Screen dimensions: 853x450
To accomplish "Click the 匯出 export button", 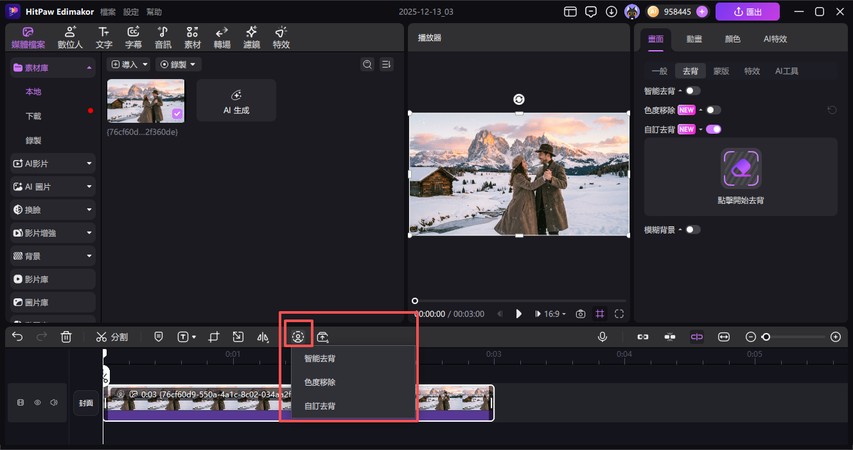I will [x=747, y=12].
